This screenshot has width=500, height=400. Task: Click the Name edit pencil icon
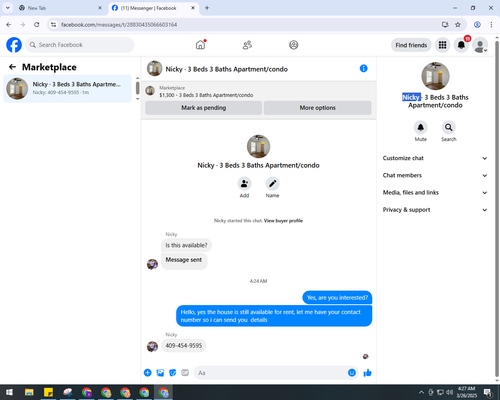(x=272, y=183)
